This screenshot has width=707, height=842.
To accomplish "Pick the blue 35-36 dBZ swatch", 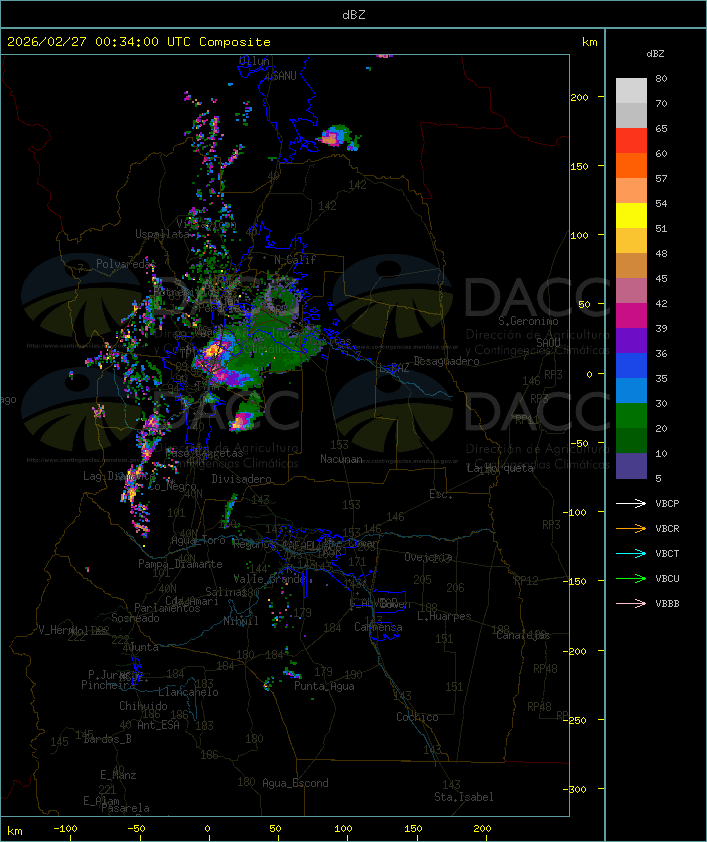I will 631,366.
